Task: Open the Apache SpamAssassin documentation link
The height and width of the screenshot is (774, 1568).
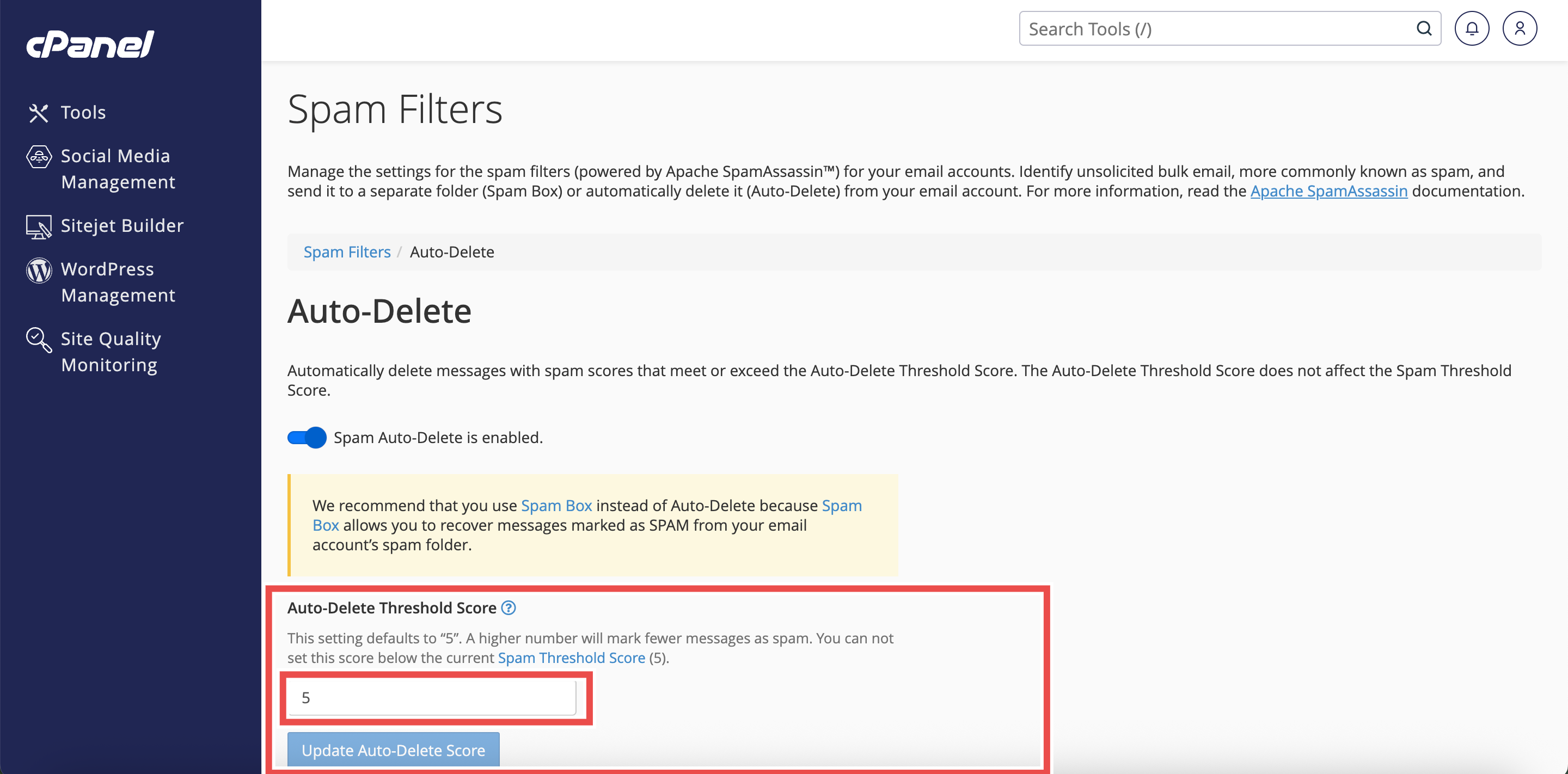Action: [1328, 191]
